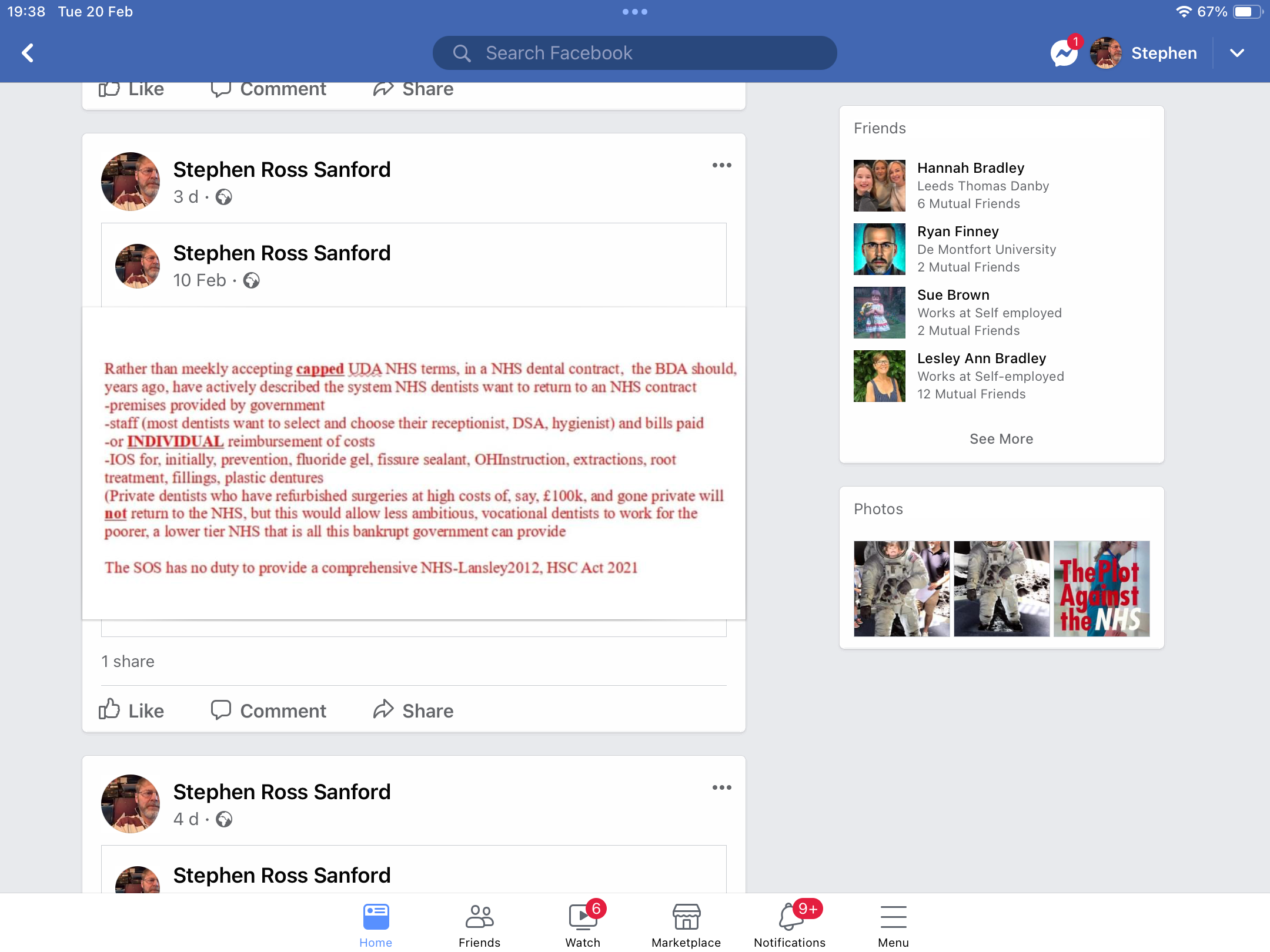The width and height of the screenshot is (1270, 952).
Task: Comment on the 3 d post
Action: point(269,710)
